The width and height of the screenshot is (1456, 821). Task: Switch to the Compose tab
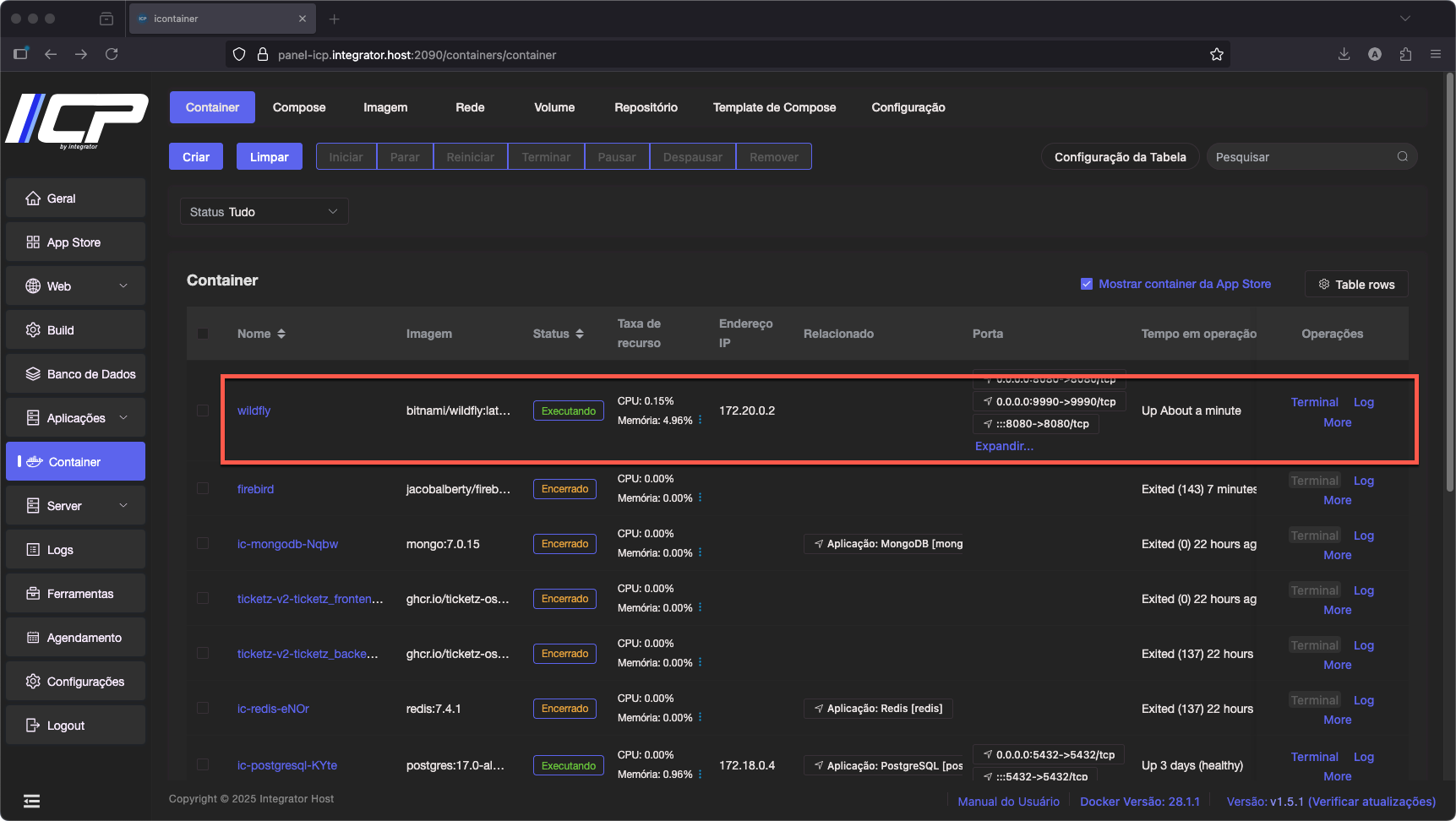pos(299,107)
